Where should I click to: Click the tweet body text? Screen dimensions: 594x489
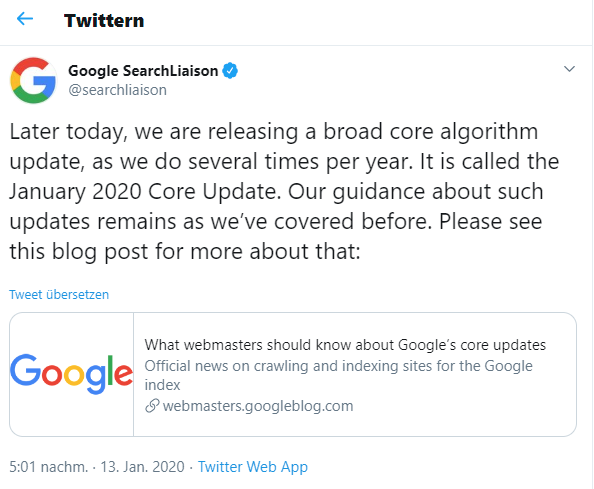coord(284,191)
